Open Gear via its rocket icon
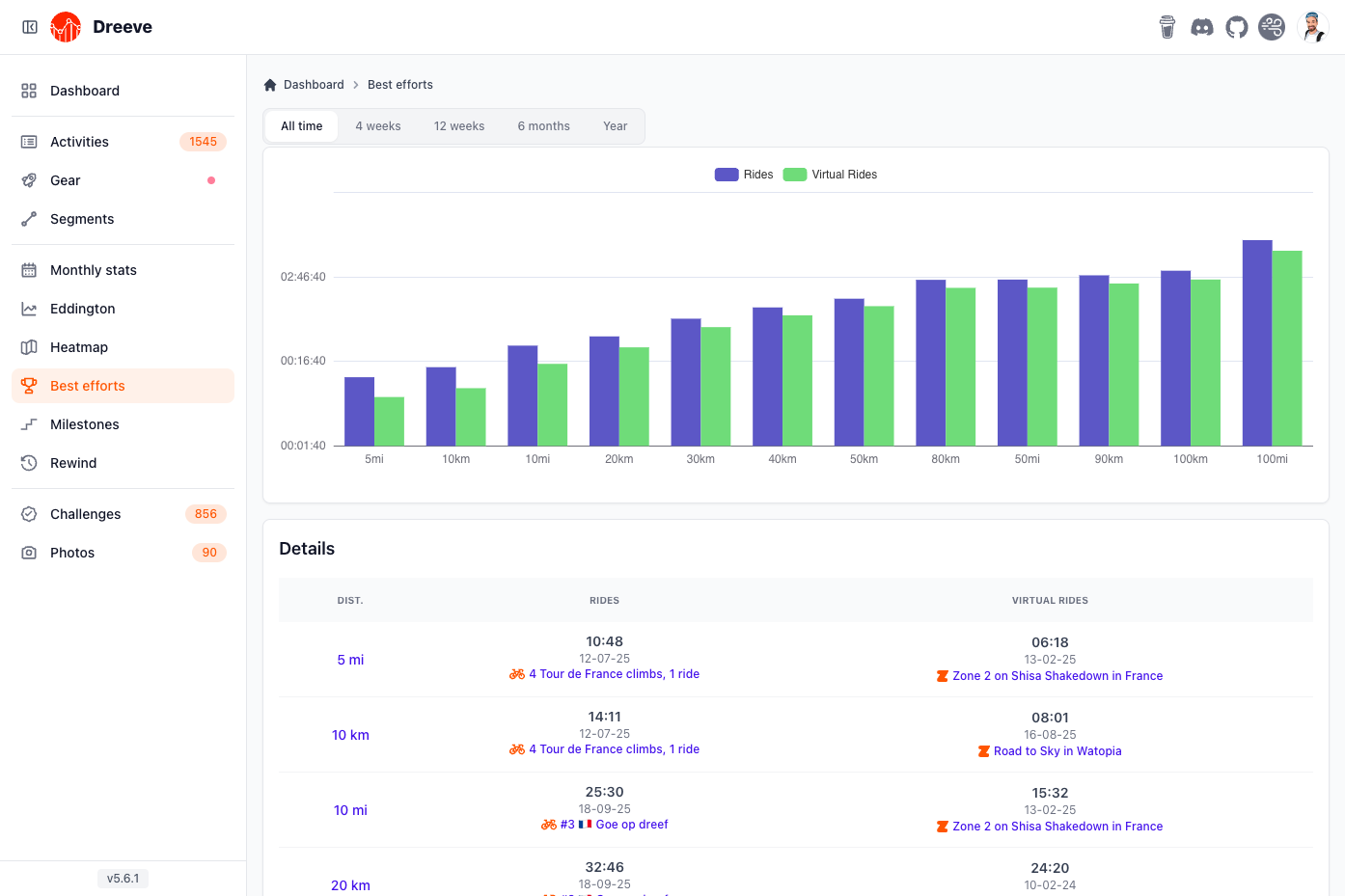Viewport: 1345px width, 896px height. (x=29, y=180)
